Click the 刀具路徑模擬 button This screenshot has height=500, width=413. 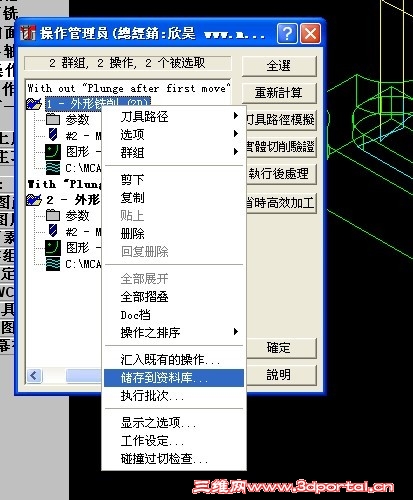(x=281, y=120)
